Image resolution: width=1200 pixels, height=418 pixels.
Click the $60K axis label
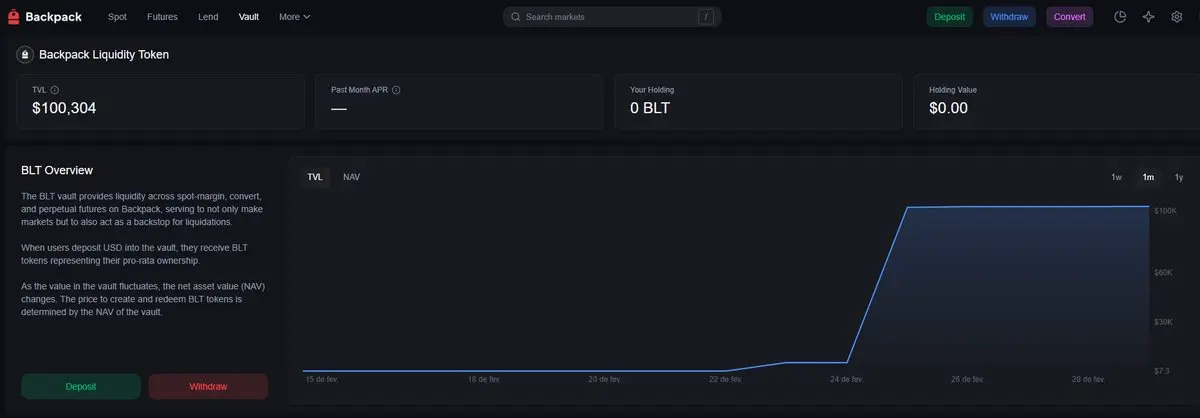coord(1164,272)
